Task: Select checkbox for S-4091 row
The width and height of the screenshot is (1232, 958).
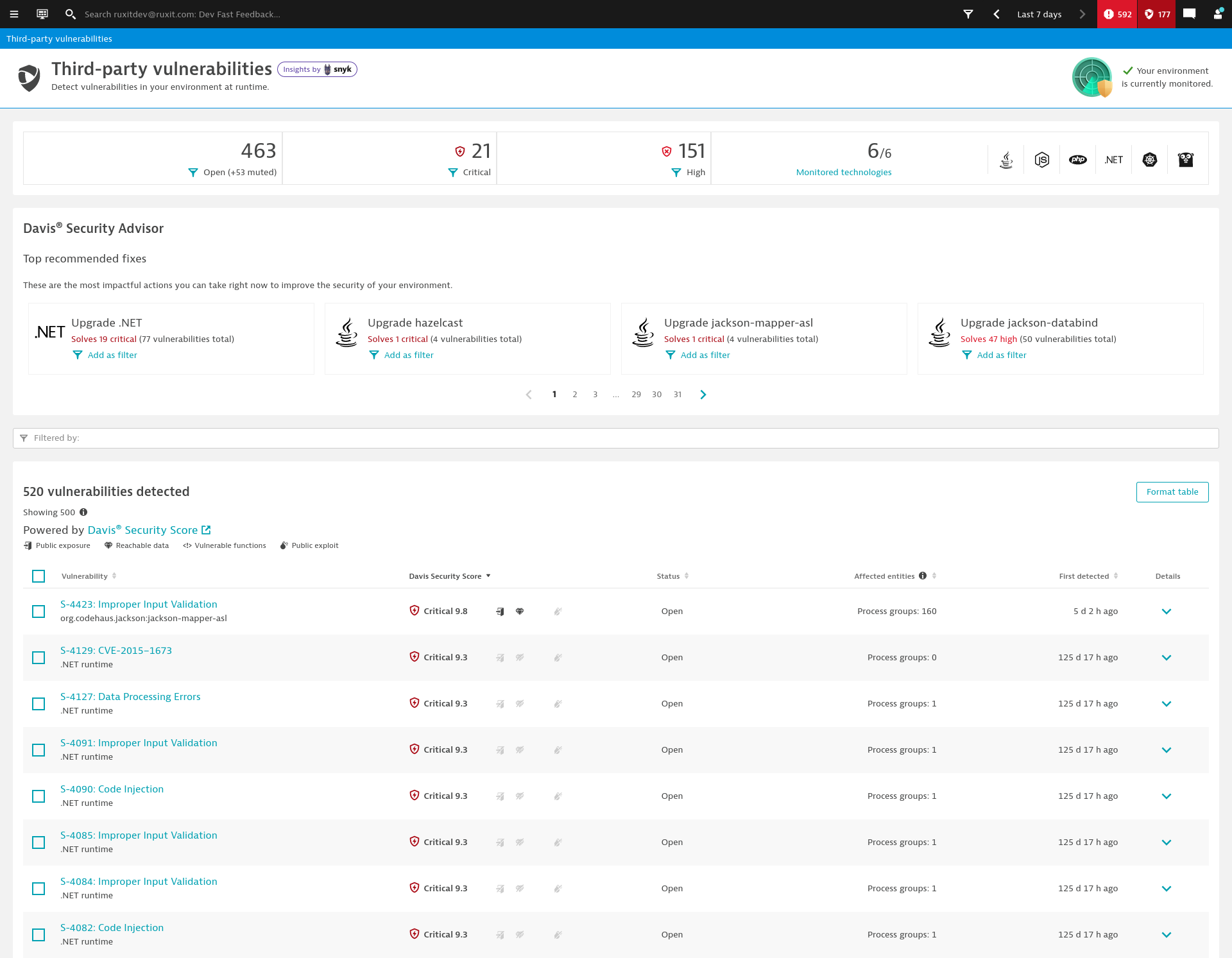Action: pos(38,750)
